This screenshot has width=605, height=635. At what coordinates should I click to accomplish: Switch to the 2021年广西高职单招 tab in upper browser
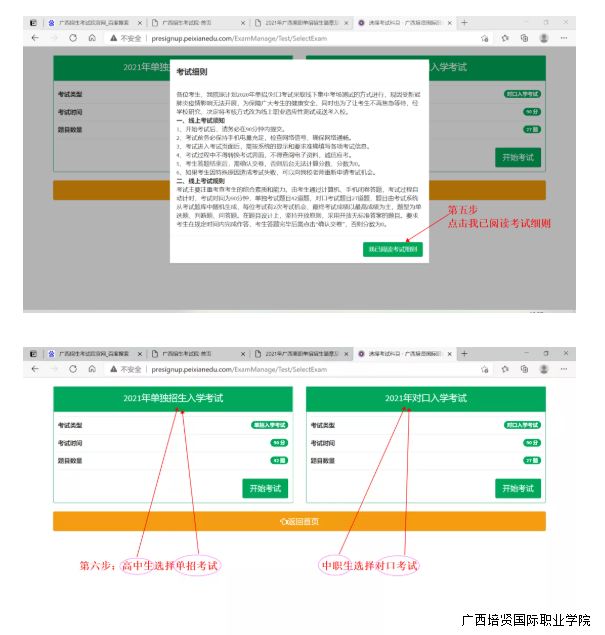click(300, 21)
